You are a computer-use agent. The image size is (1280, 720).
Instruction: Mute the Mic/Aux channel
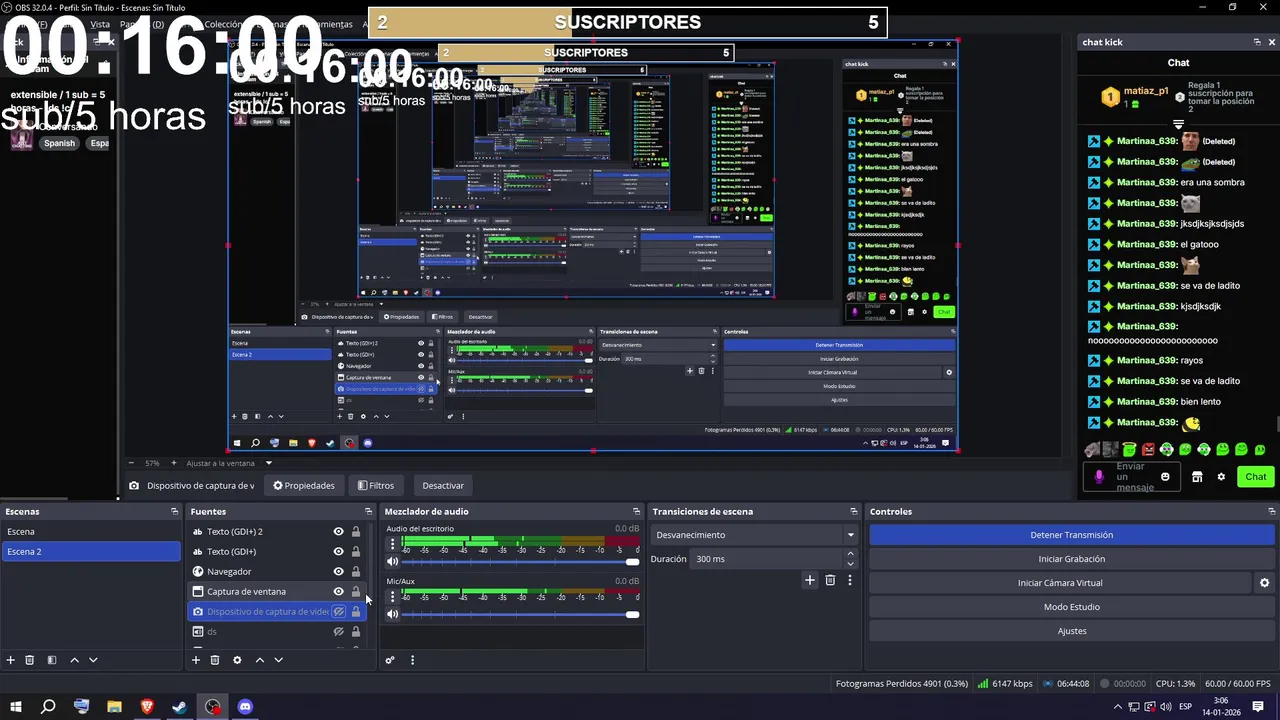pyautogui.click(x=392, y=614)
